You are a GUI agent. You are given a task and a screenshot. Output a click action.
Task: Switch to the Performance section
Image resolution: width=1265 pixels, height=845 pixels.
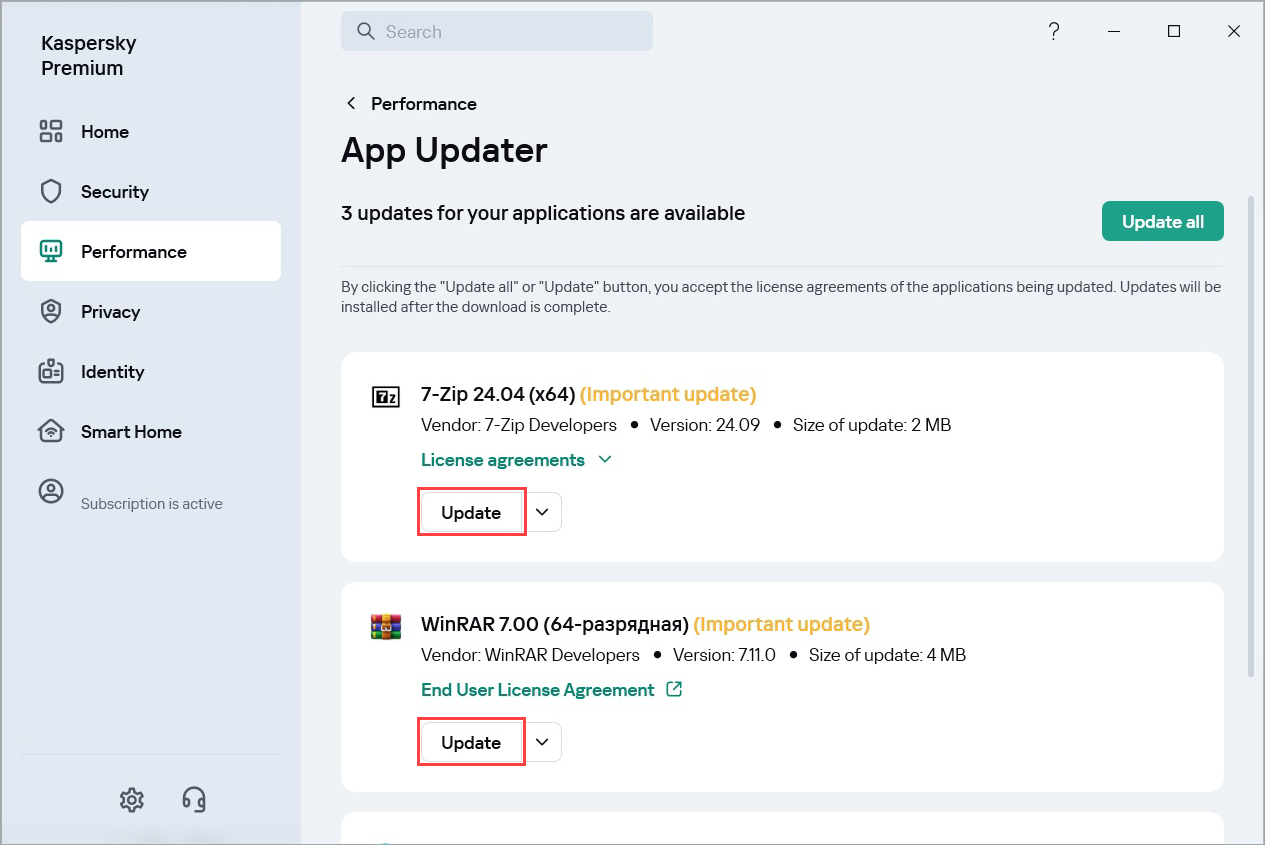coord(135,251)
